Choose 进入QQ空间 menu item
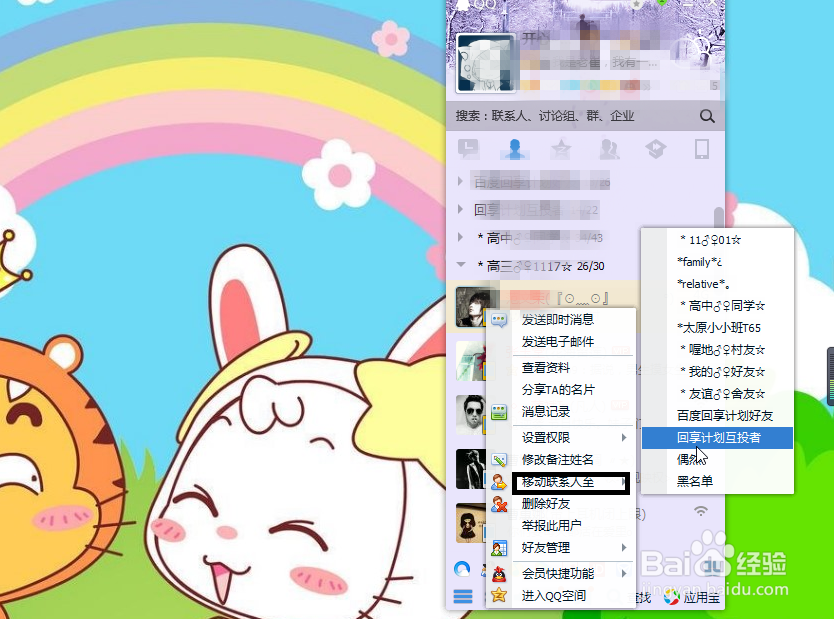This screenshot has width=834, height=619. point(554,596)
